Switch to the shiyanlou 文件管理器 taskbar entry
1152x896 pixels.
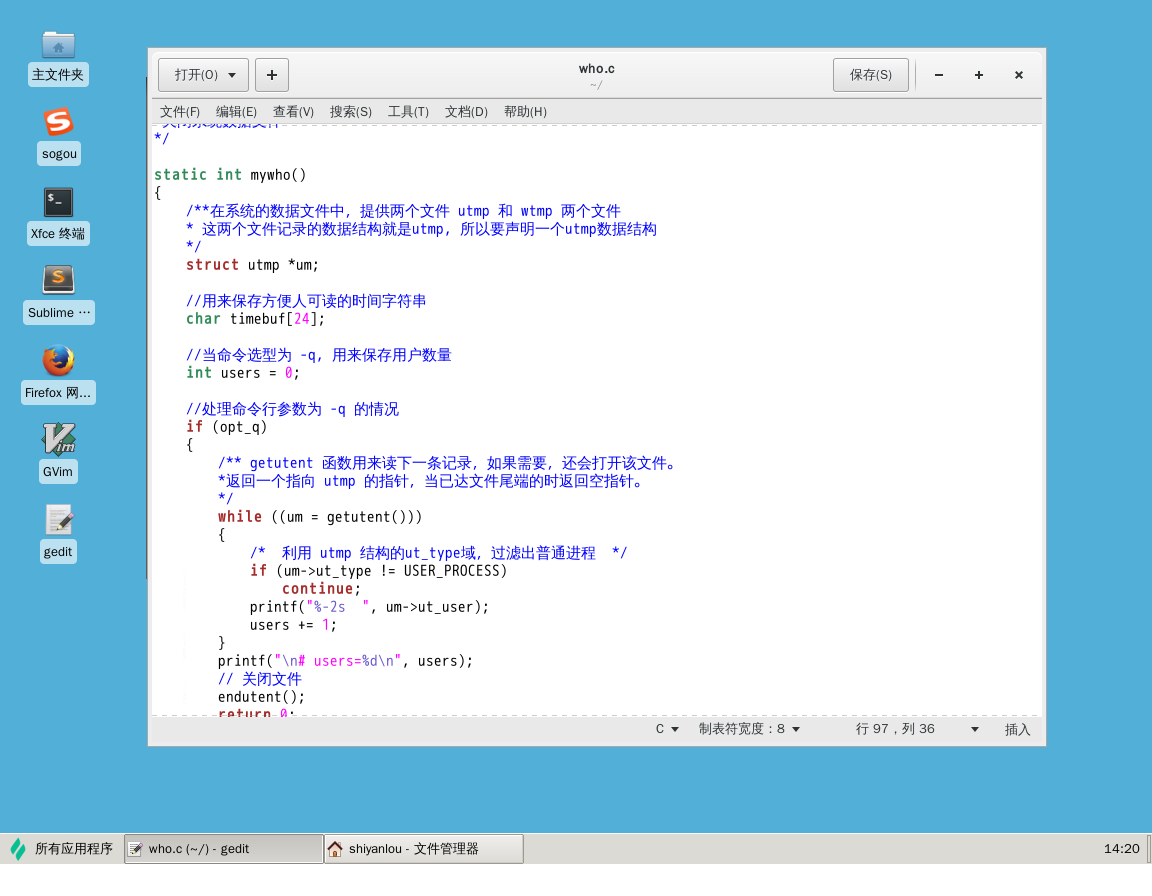click(x=421, y=848)
